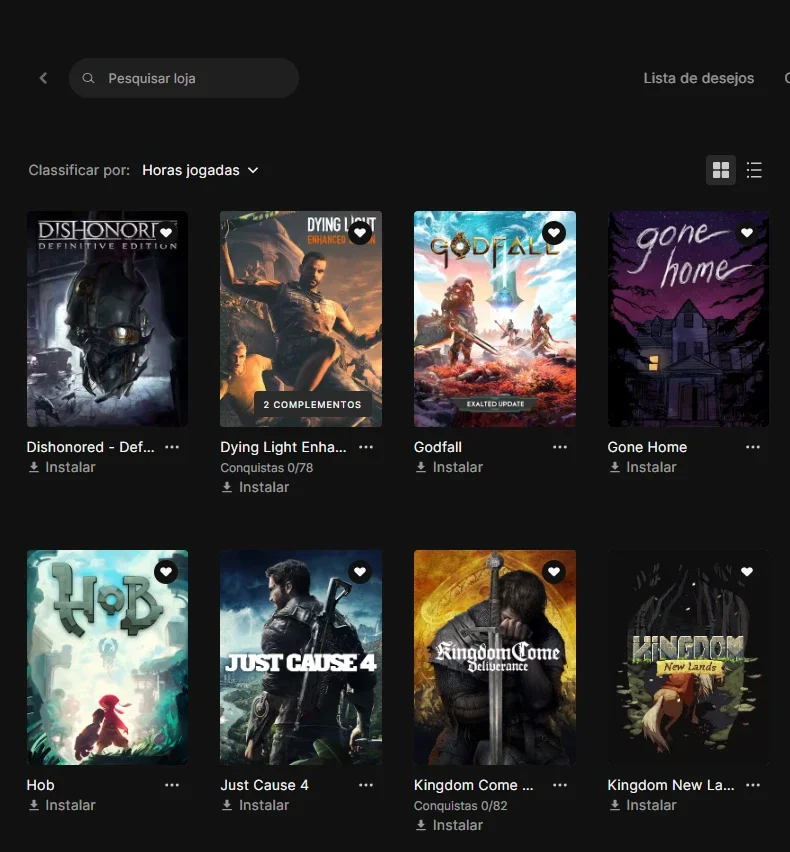The image size is (790, 852).
Task: Focus the Pesquisar loja search field
Action: [x=184, y=78]
